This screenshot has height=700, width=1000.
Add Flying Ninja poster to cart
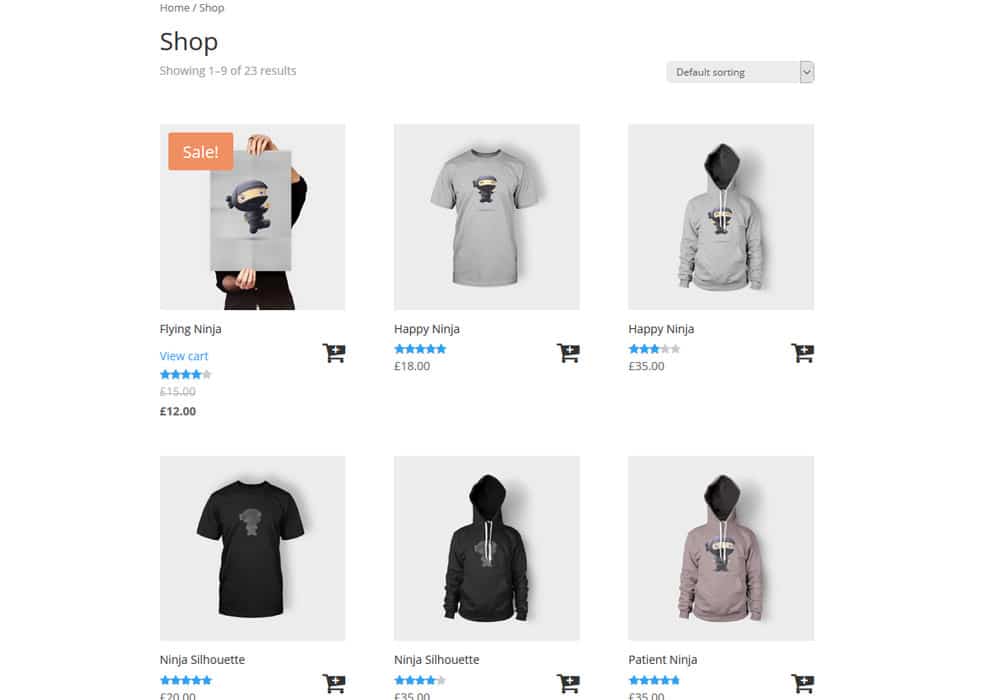pos(334,353)
